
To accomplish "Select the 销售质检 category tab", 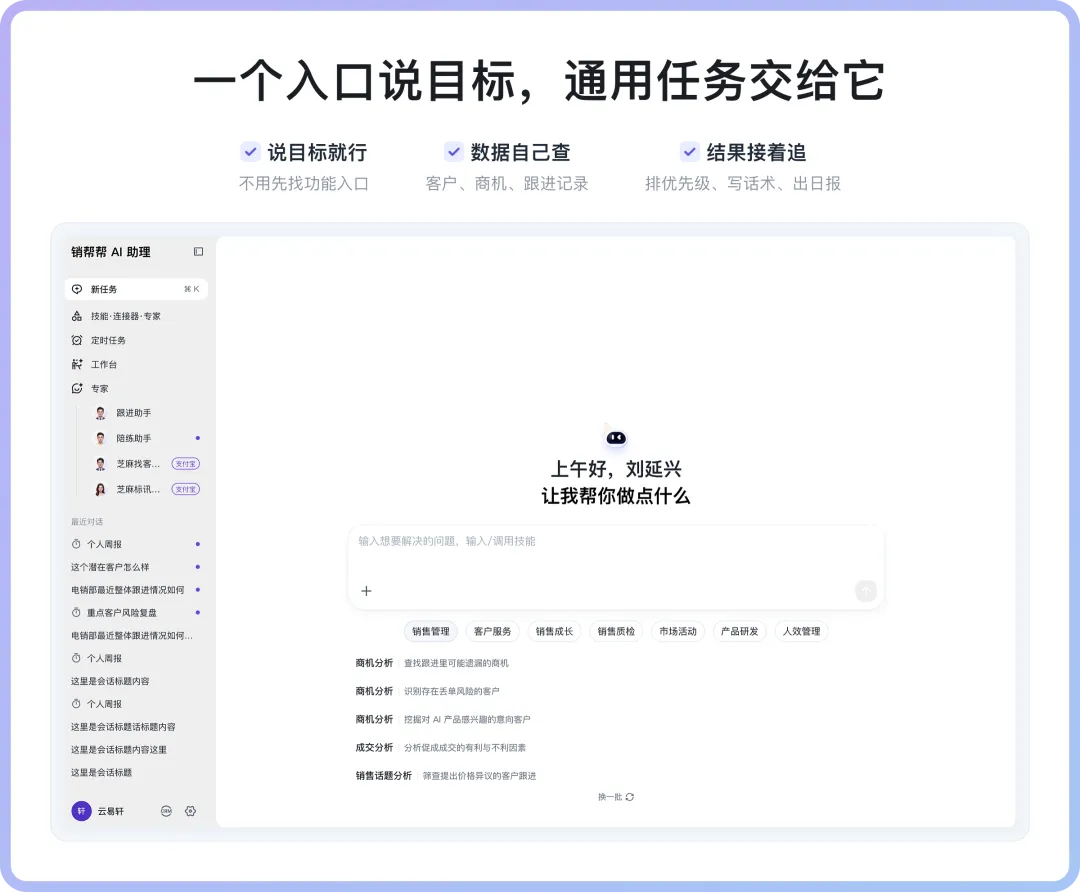I will pos(616,631).
